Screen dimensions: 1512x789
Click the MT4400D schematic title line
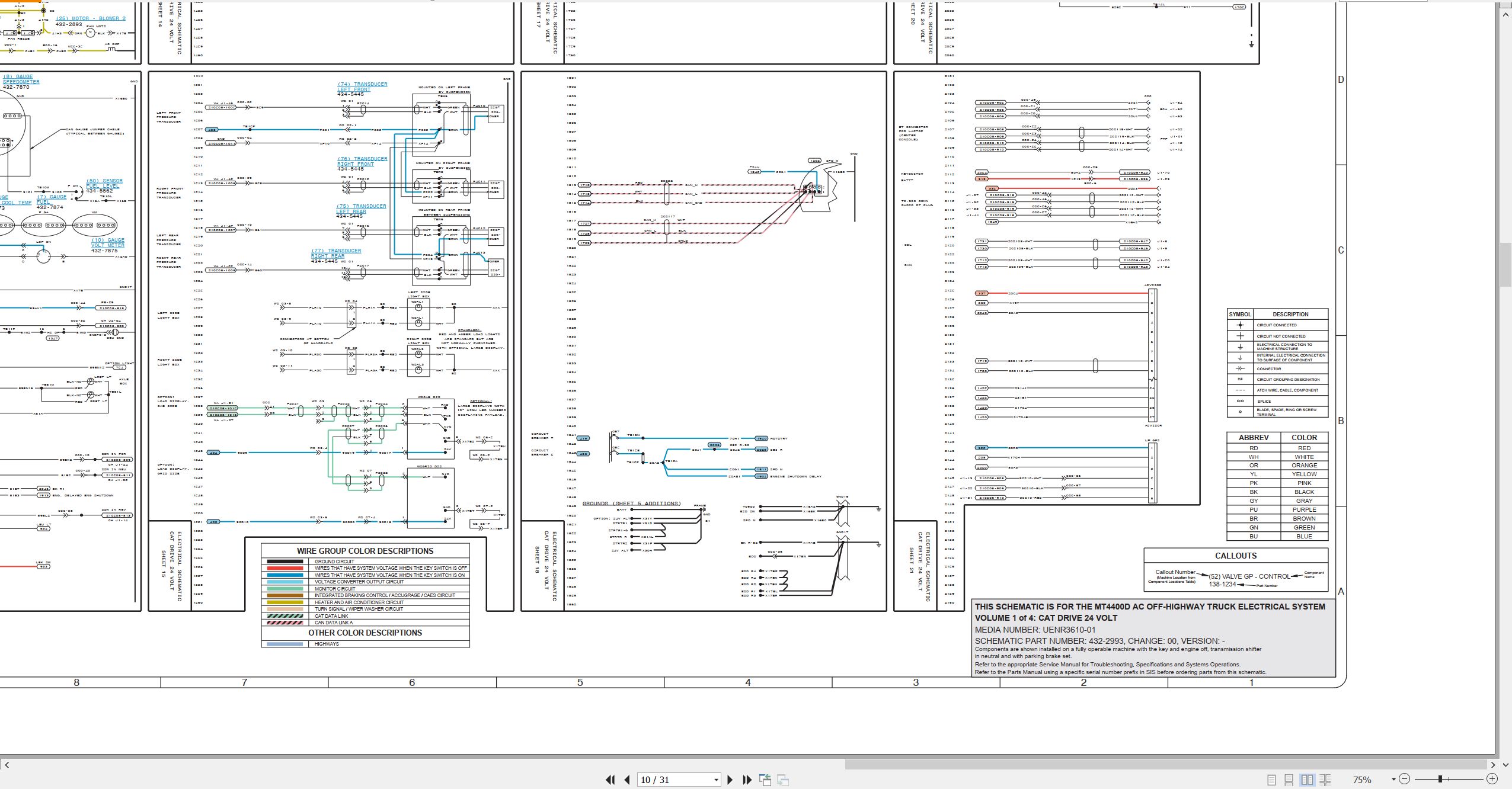1150,607
